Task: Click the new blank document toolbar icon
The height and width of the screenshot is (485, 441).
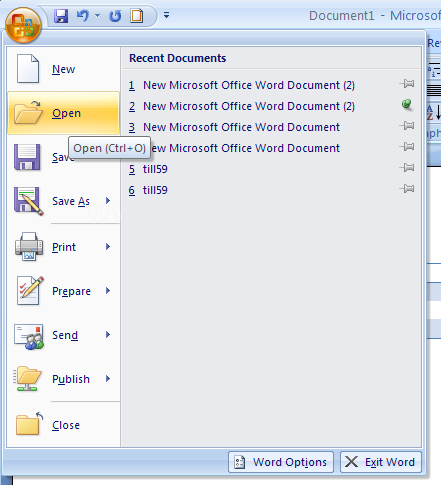Action: pos(137,16)
